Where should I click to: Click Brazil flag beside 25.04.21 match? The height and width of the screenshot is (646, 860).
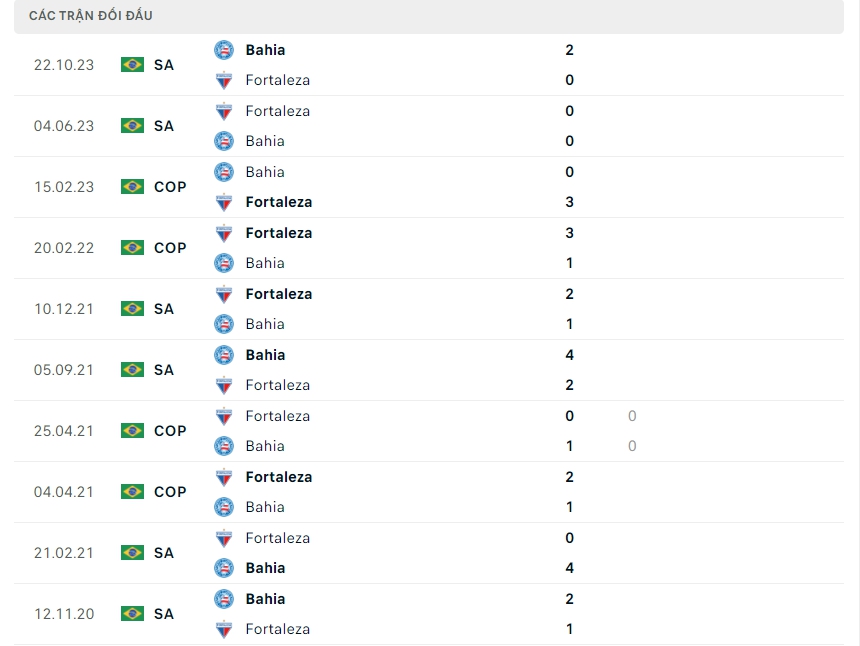point(132,431)
